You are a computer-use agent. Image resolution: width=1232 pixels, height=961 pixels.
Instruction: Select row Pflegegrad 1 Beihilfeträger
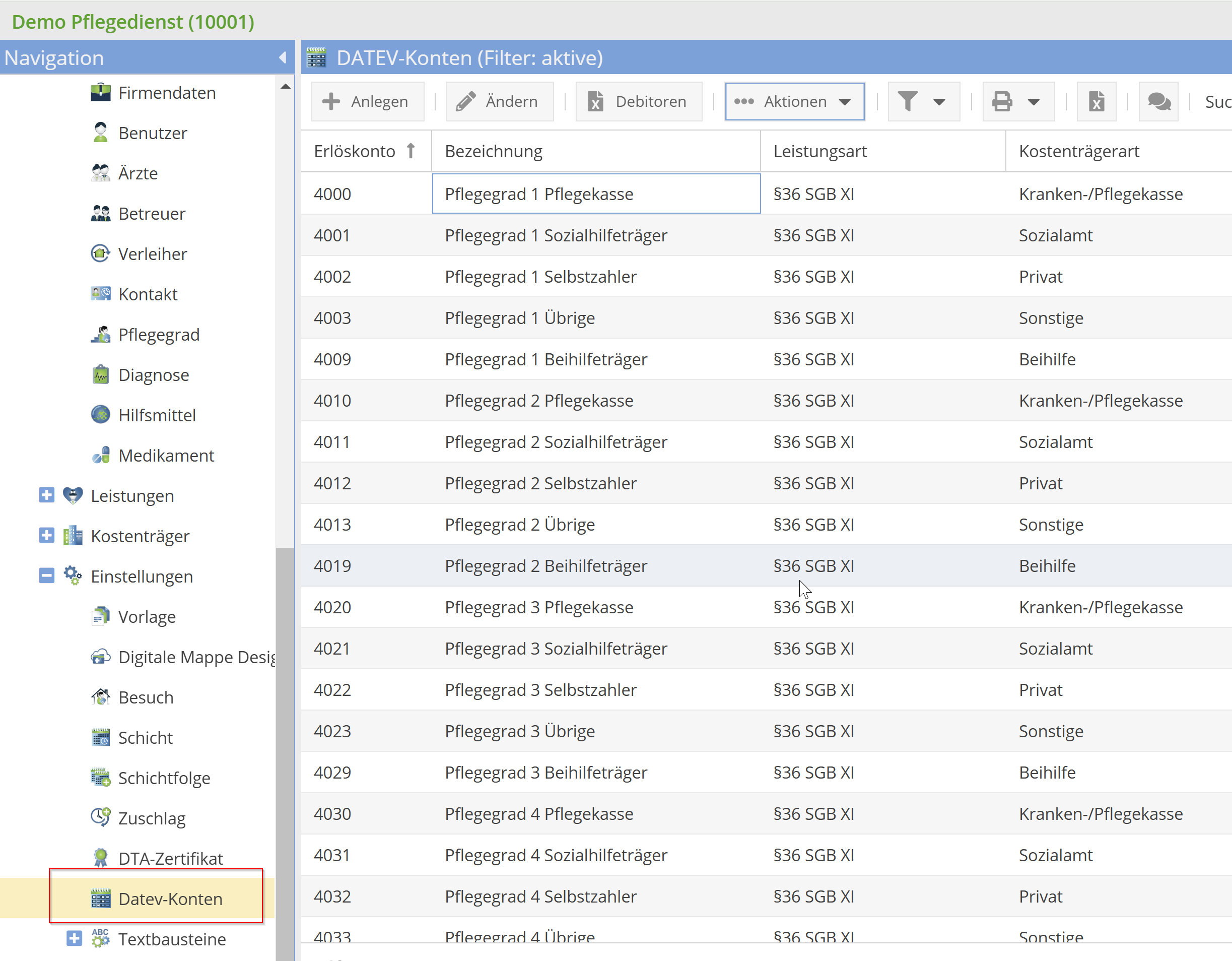point(767,359)
